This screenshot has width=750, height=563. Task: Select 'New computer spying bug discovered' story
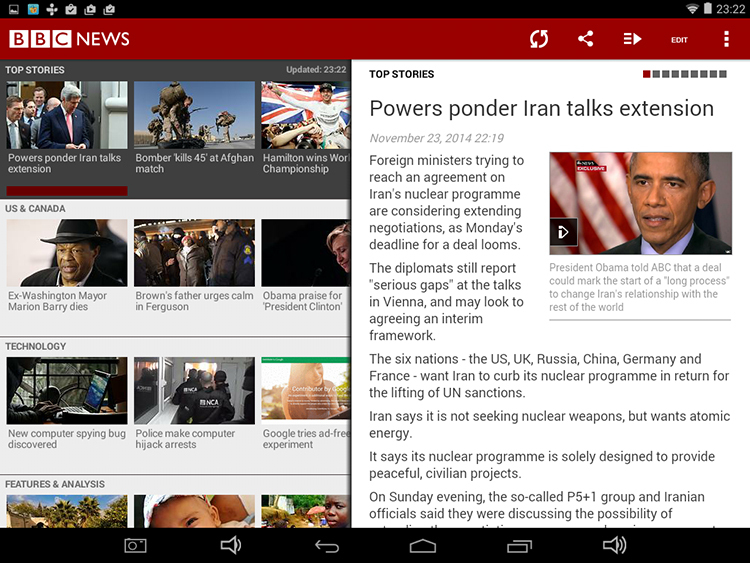tap(67, 403)
